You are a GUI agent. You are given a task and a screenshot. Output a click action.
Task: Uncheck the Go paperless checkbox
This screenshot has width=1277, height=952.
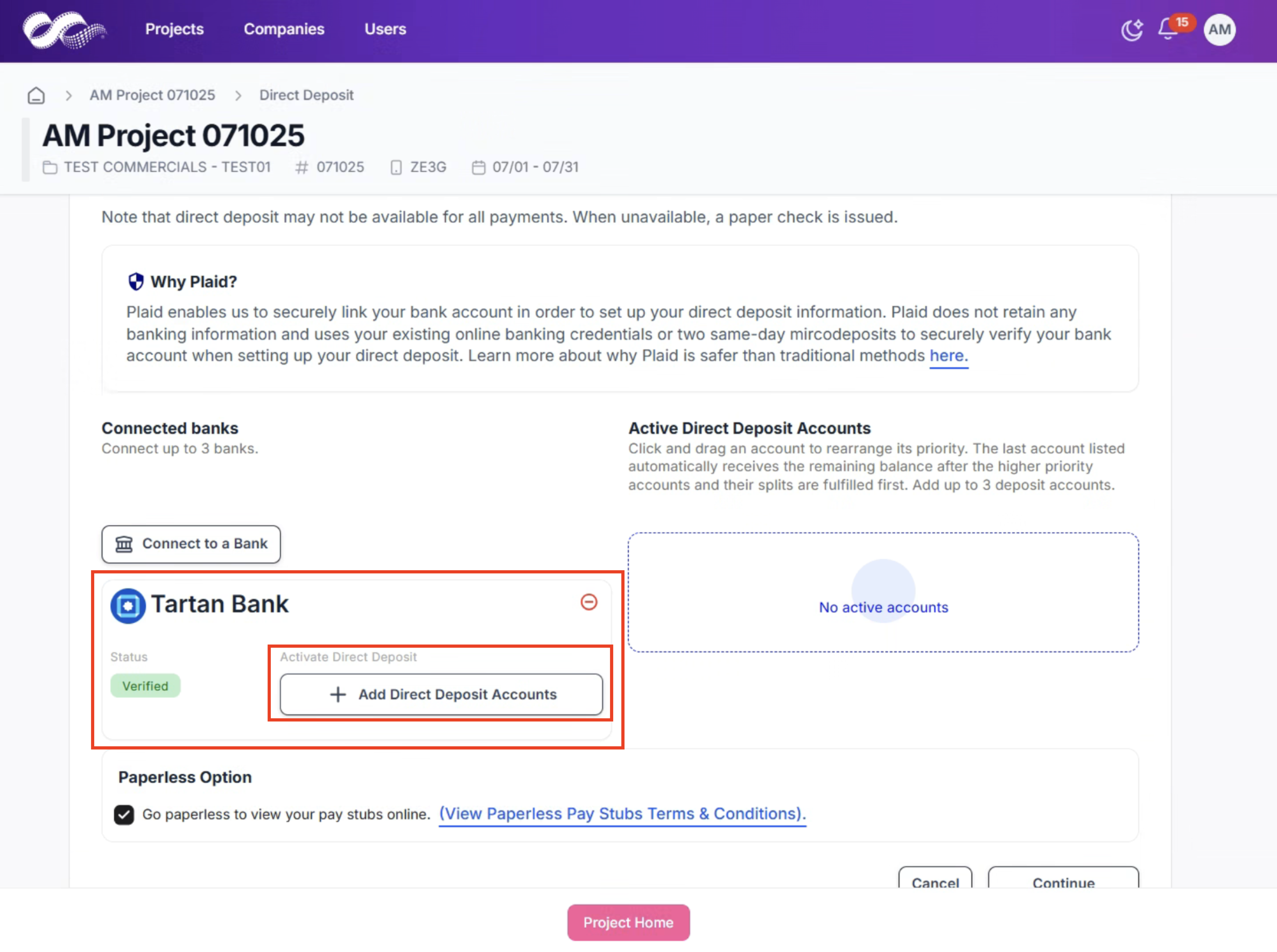point(124,814)
